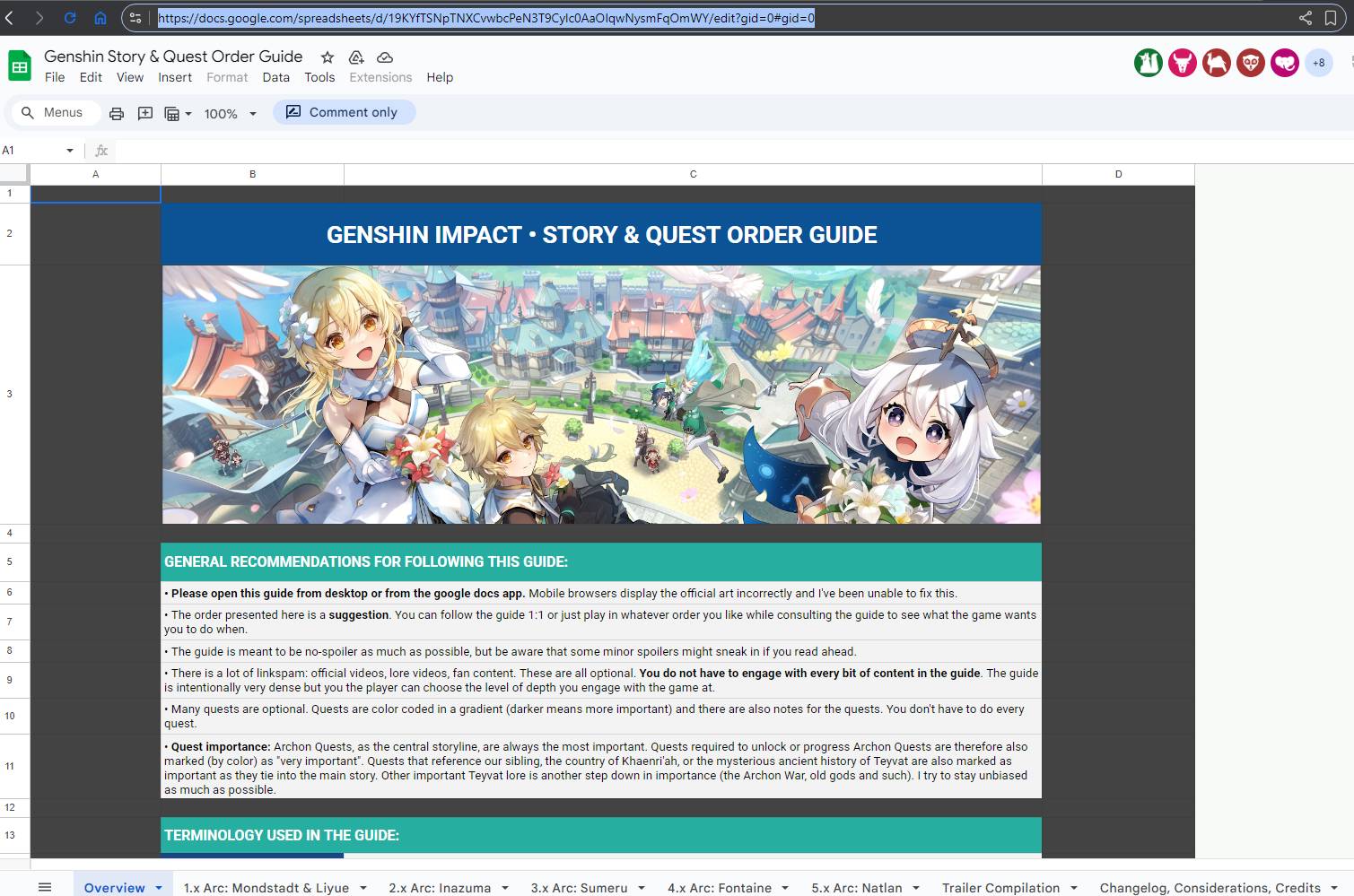Switch to the 2.x Arc: Inazuma tab
The width and height of the screenshot is (1354, 896).
[x=440, y=888]
